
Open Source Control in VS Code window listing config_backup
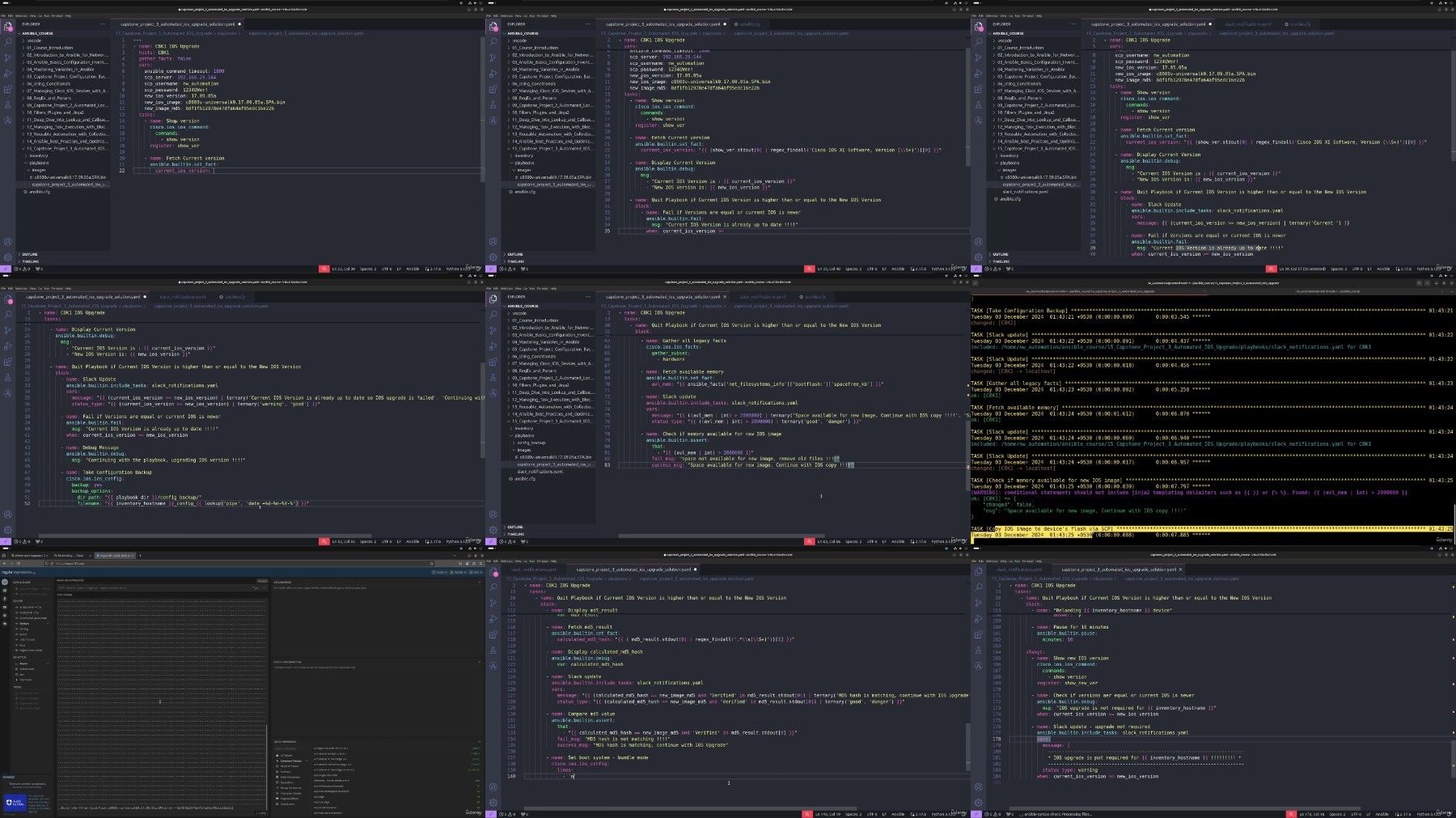pyautogui.click(x=493, y=330)
